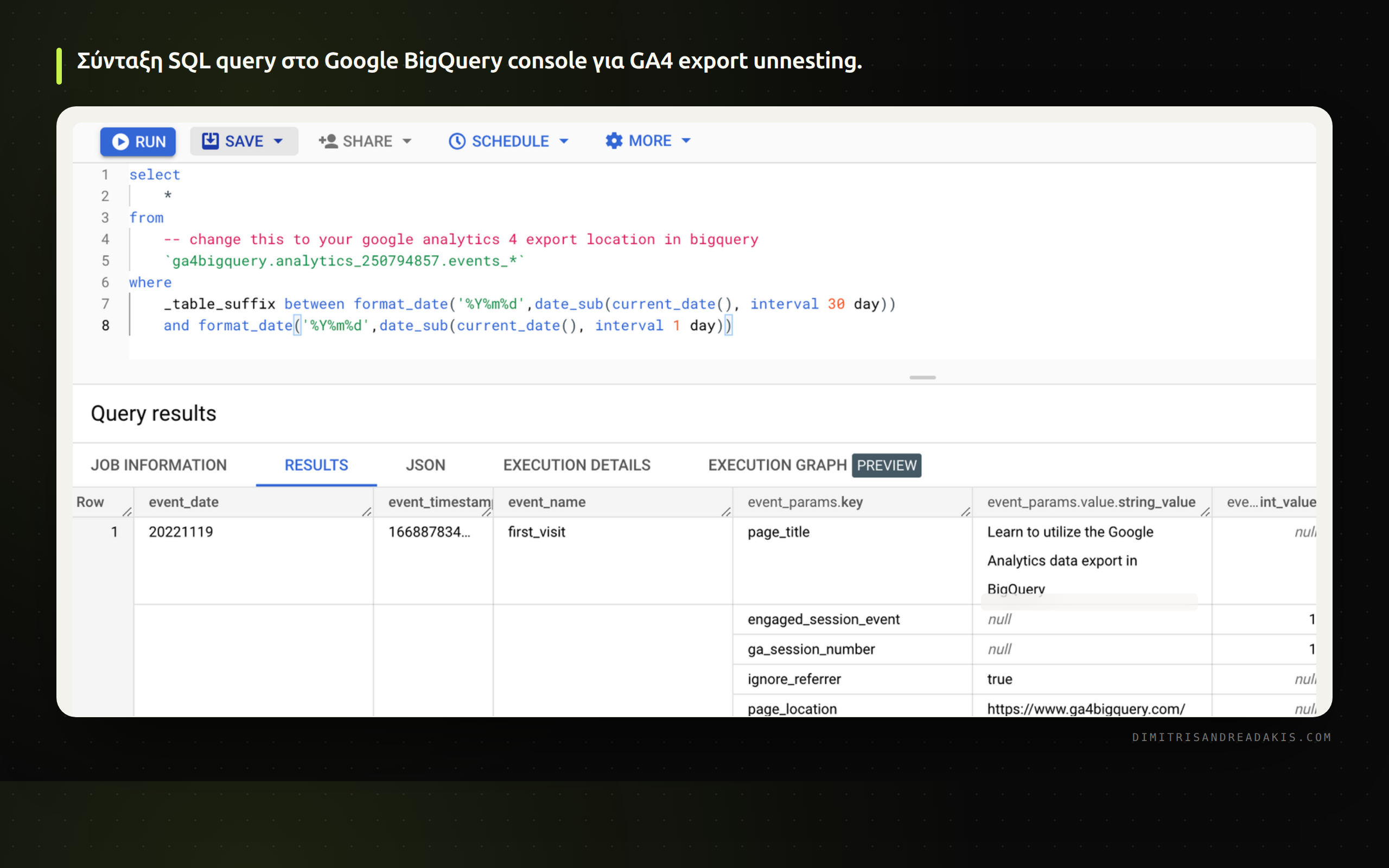Click the engaged_session_event key cell
Viewport: 1389px width, 868px height.
click(852, 620)
